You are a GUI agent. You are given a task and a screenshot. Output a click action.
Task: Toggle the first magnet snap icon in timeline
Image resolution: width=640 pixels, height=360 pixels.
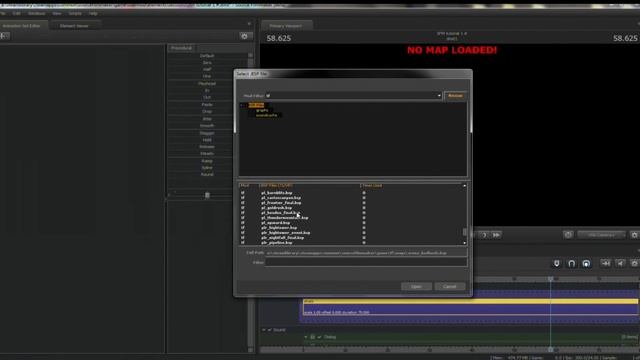[x=557, y=264]
